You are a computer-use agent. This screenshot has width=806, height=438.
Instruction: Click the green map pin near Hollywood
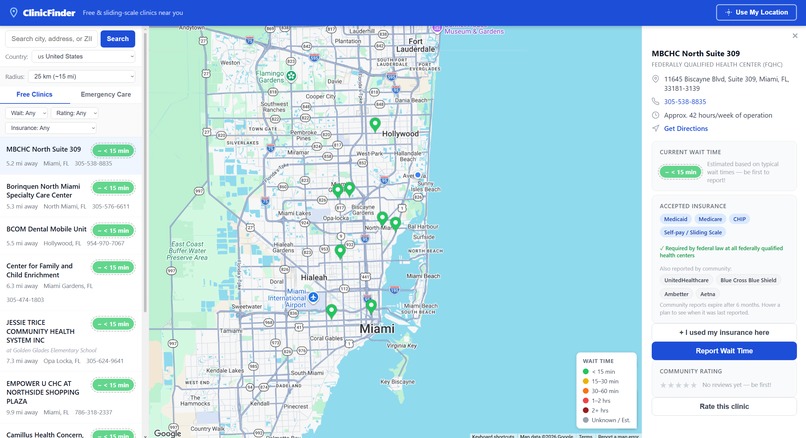point(375,124)
